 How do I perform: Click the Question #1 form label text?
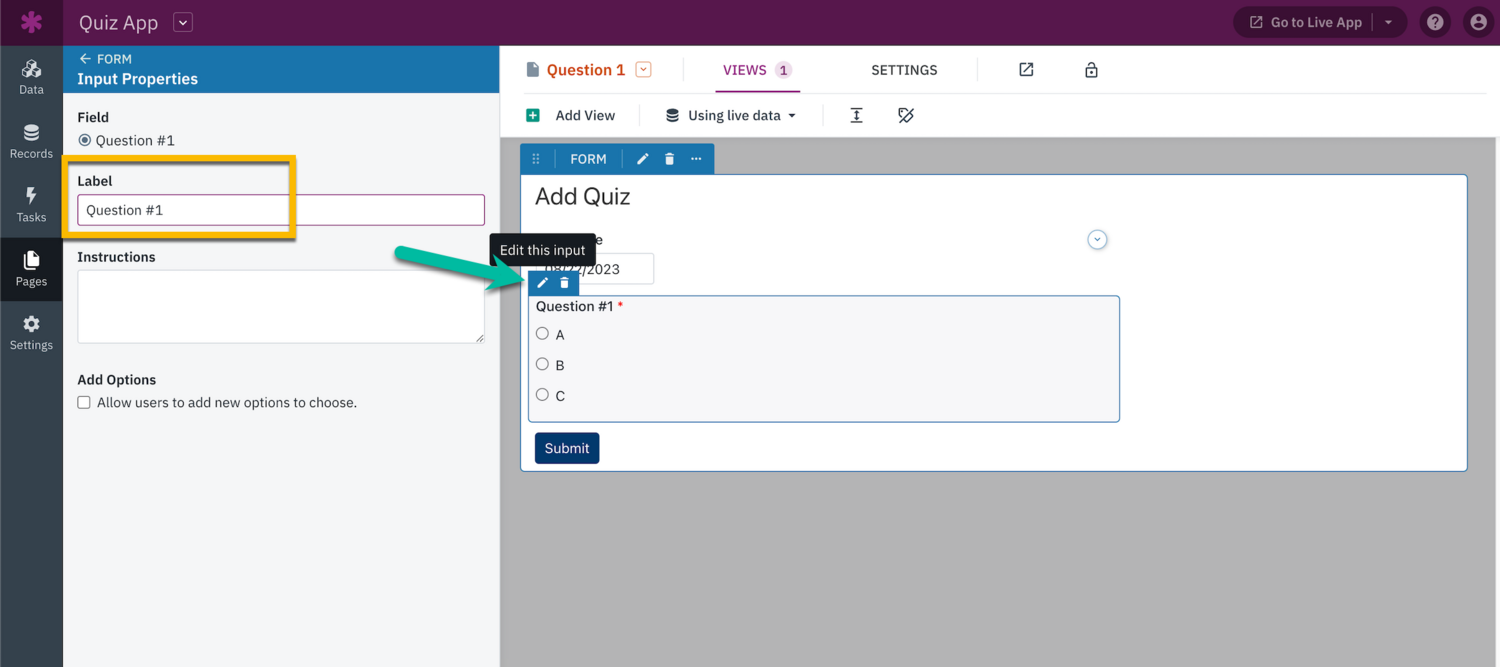(574, 306)
